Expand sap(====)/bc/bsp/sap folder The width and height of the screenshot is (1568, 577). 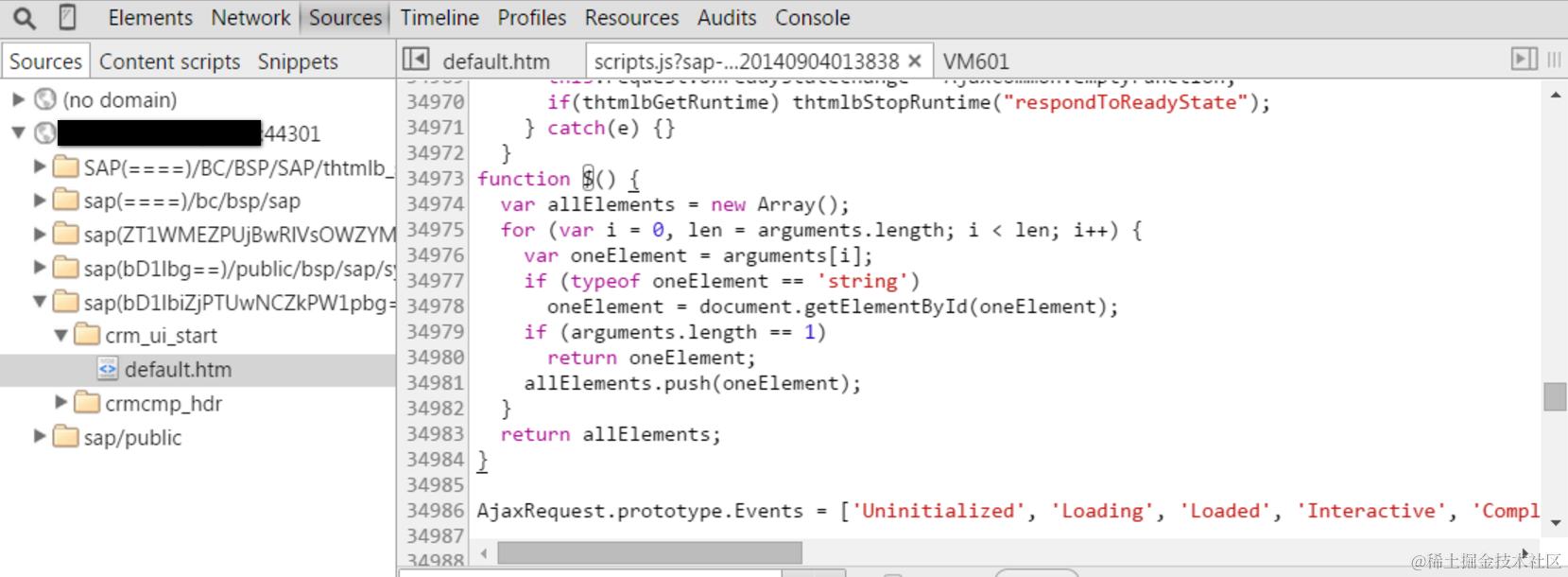click(x=40, y=200)
